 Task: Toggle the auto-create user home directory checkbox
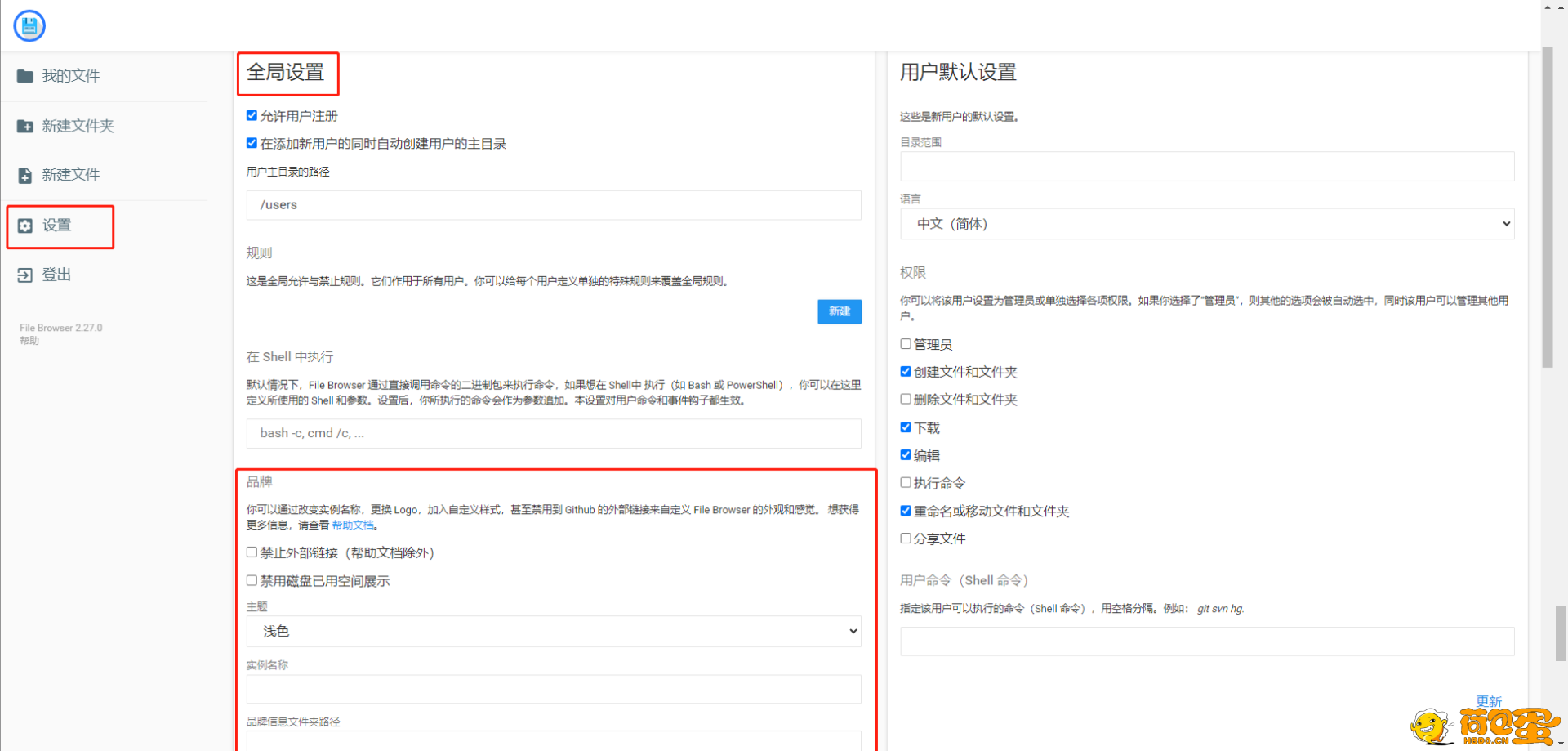[x=252, y=143]
